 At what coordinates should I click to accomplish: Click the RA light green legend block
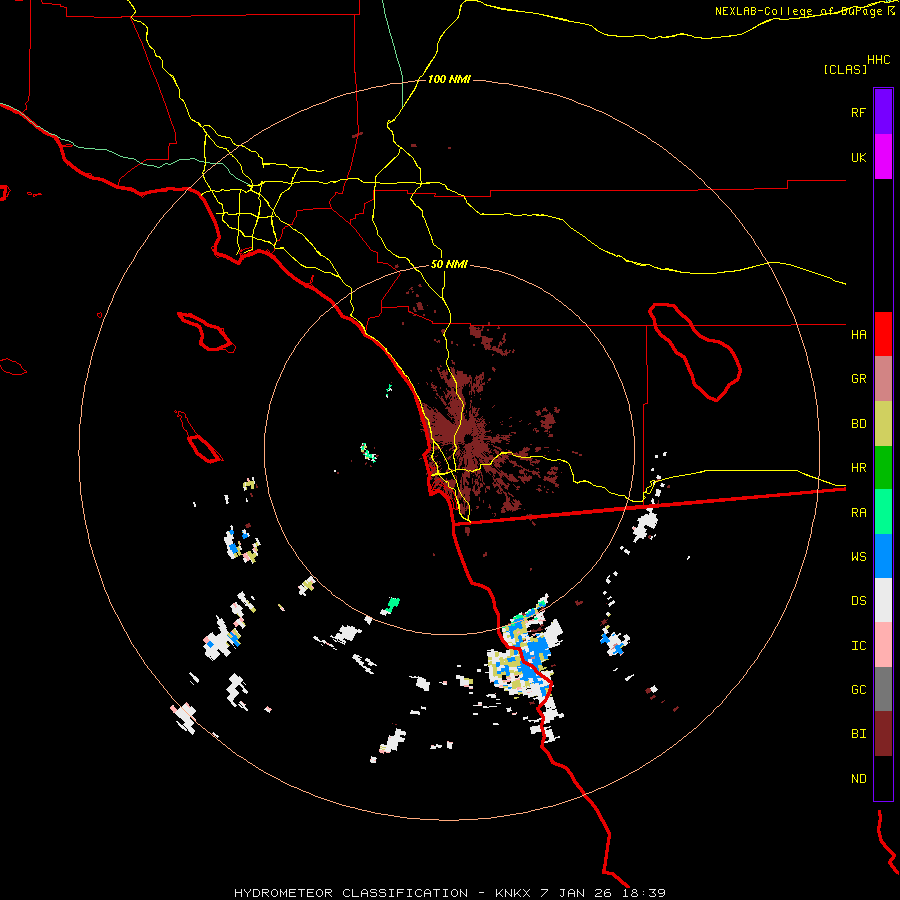pyautogui.click(x=883, y=512)
